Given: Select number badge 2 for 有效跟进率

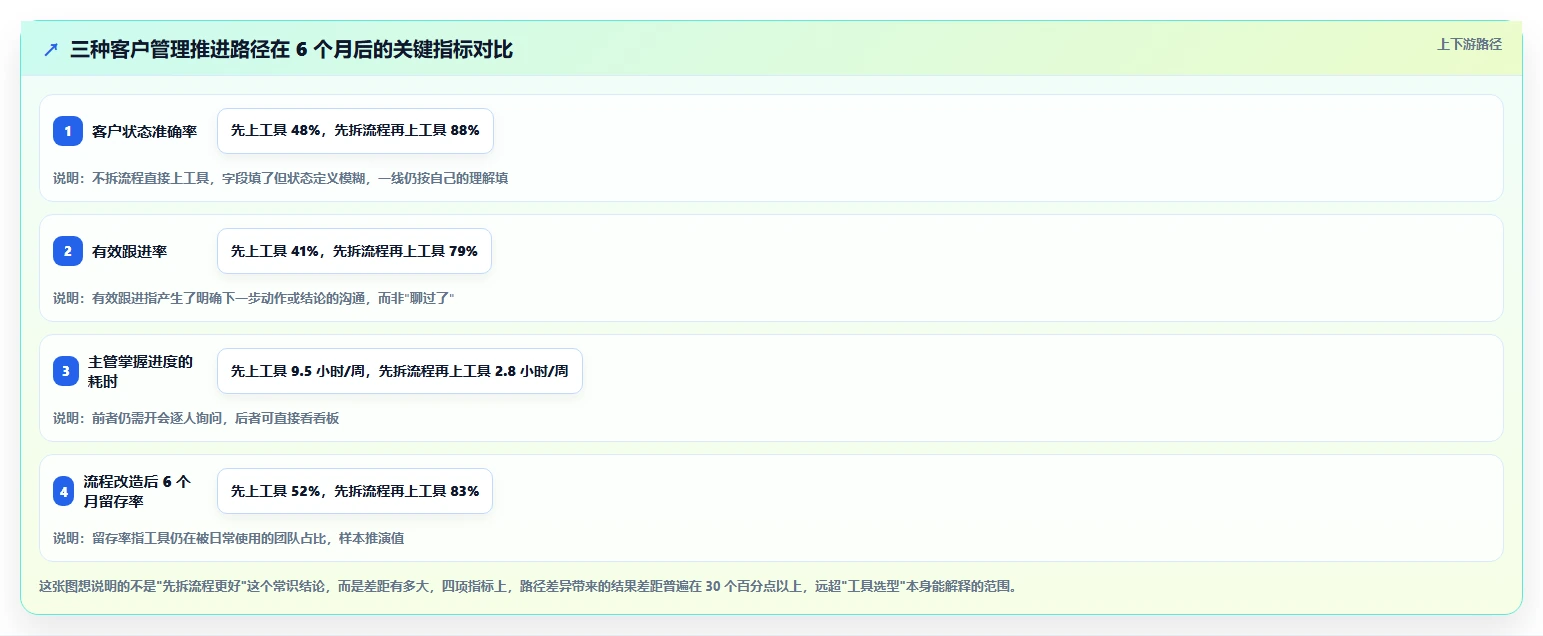Looking at the screenshot, I should [68, 251].
